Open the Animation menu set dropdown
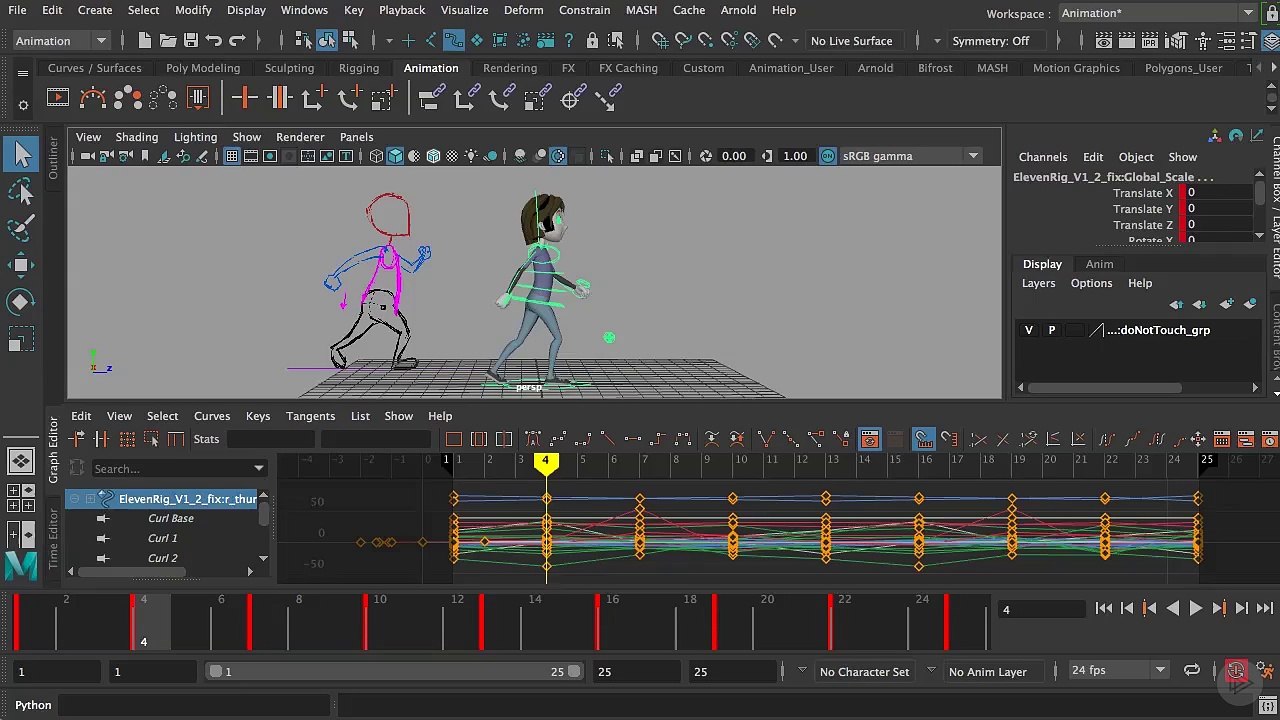 point(60,41)
